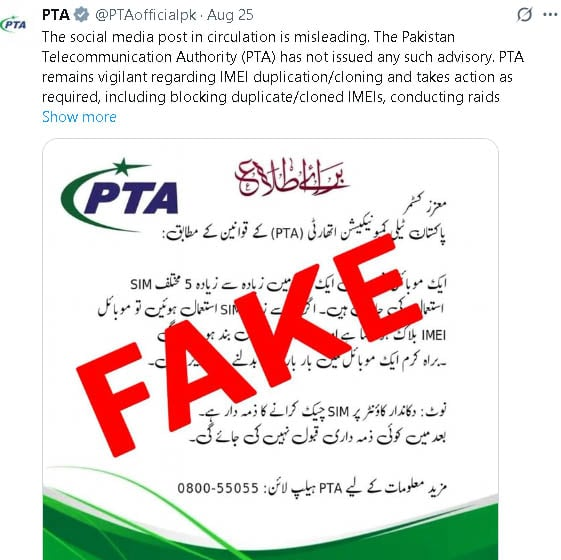Click the PTA logo inside the attached notice
561x560 pixels.
pyautogui.click(x=120, y=194)
